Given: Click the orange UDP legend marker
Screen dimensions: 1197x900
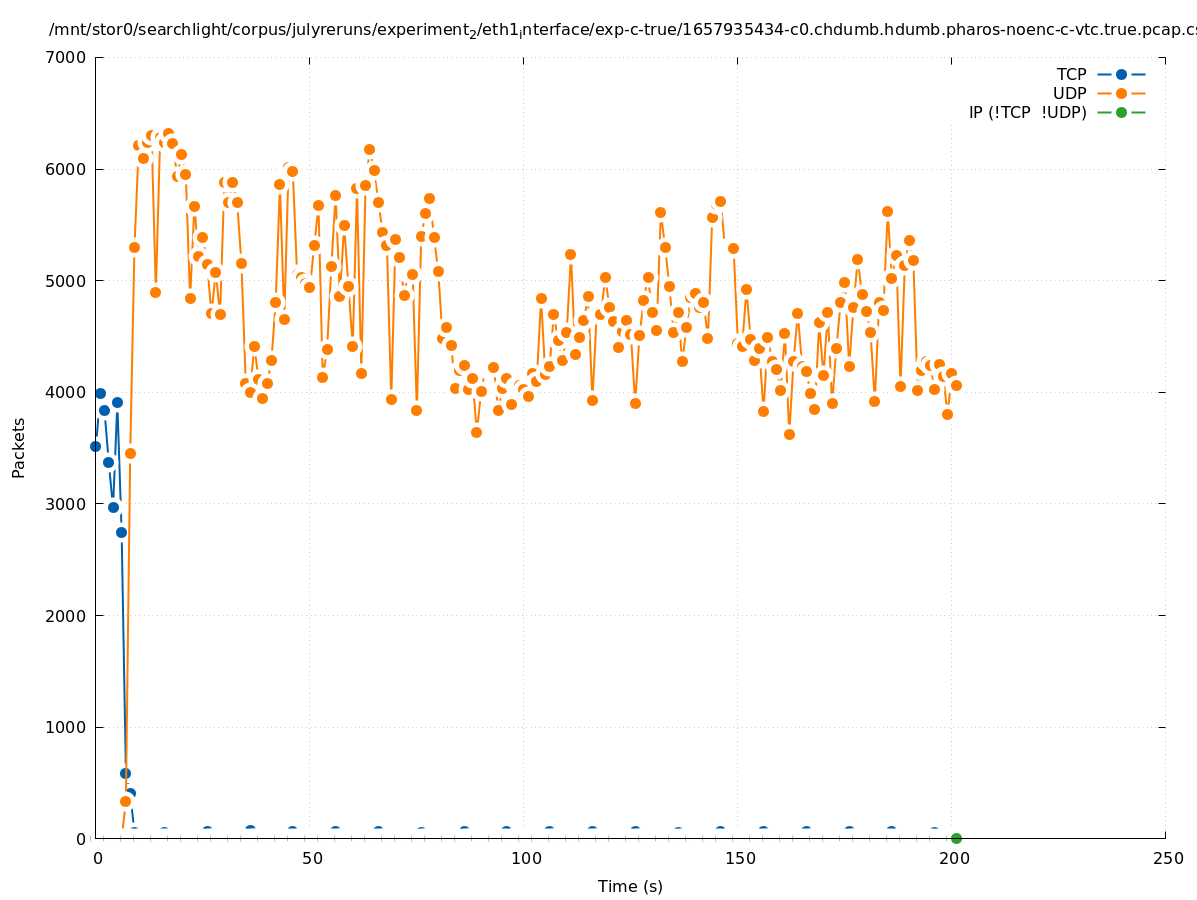Looking at the screenshot, I should [x=1121, y=93].
